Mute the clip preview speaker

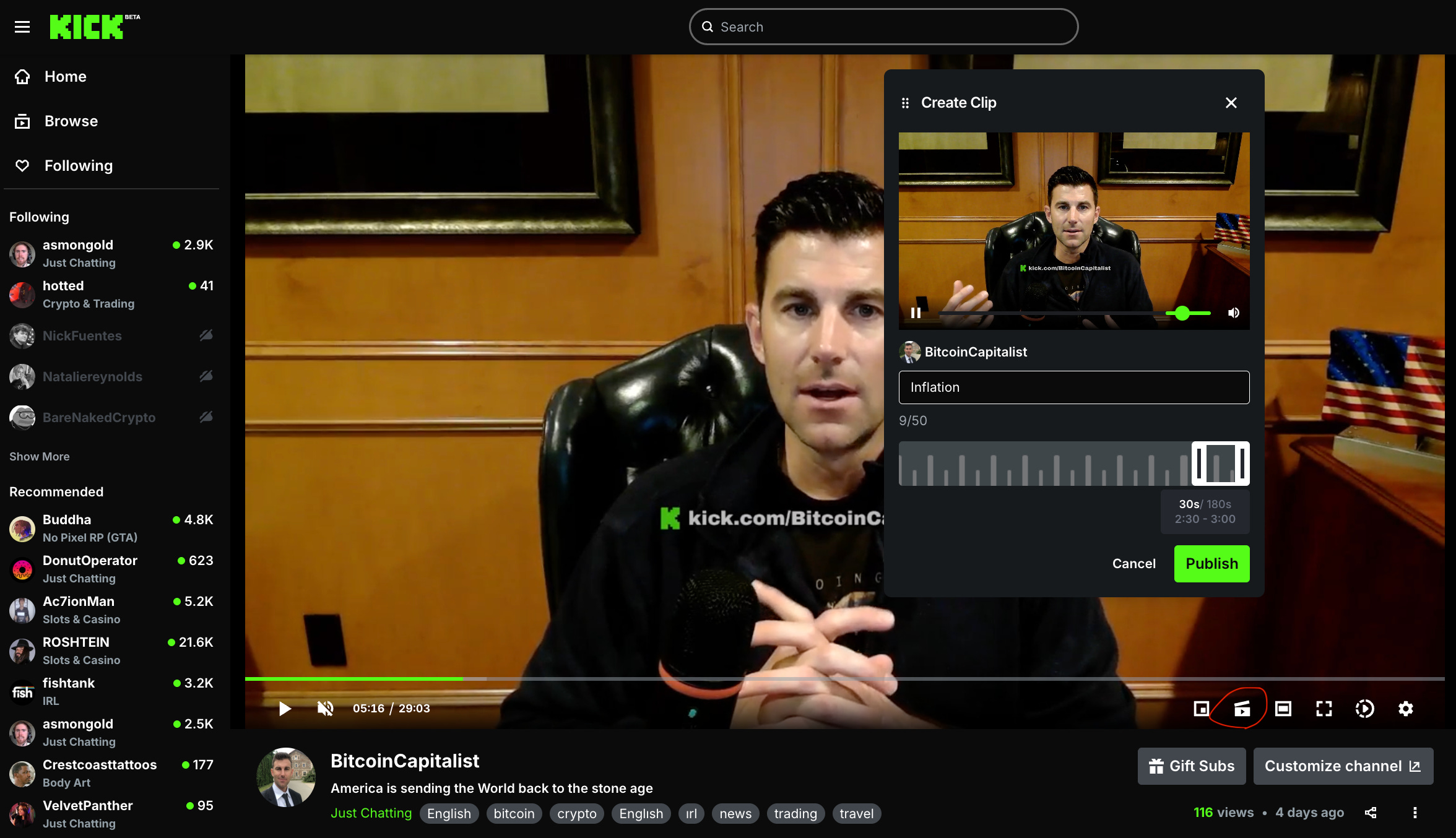(1233, 313)
